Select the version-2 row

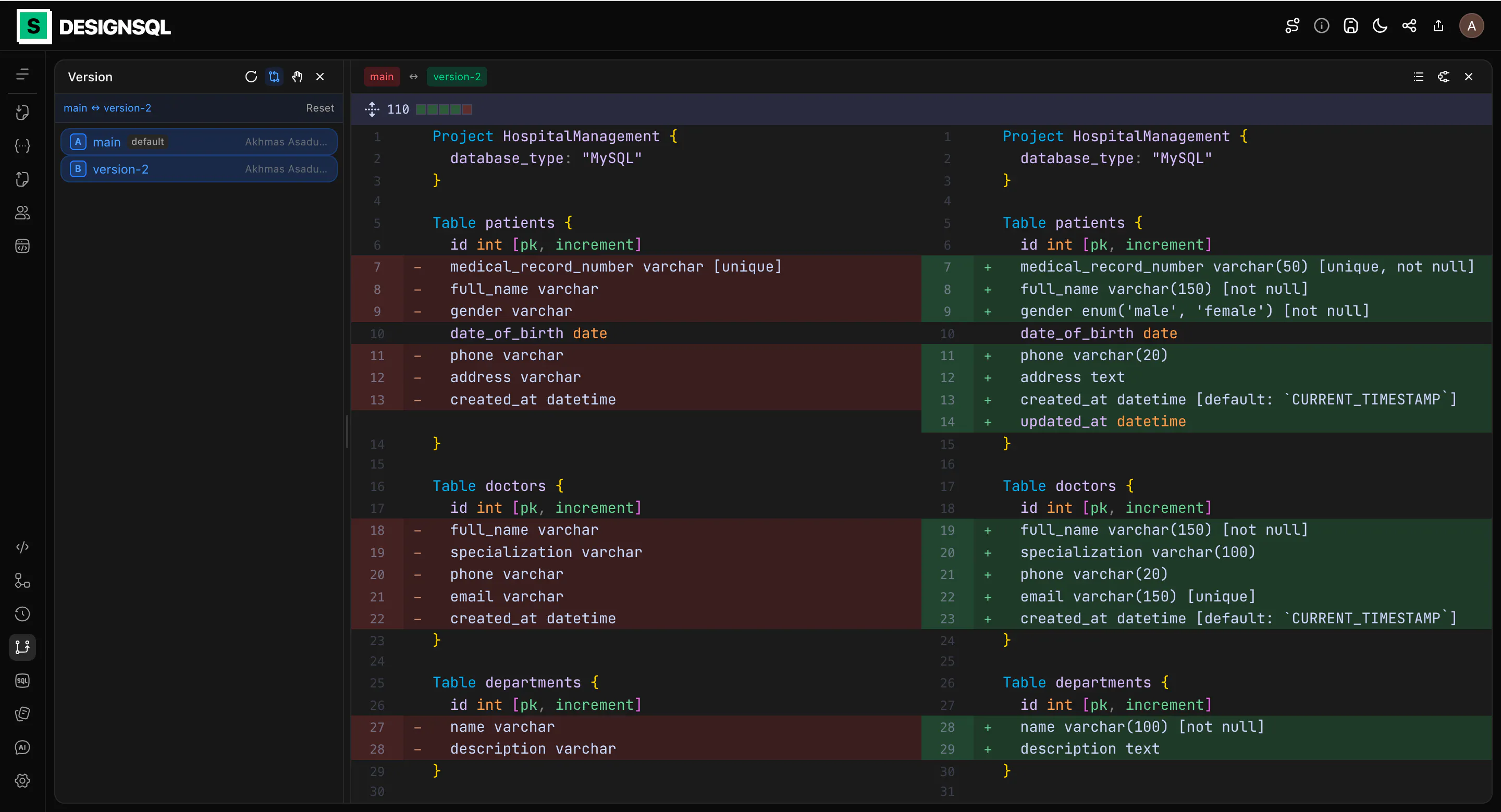point(199,169)
